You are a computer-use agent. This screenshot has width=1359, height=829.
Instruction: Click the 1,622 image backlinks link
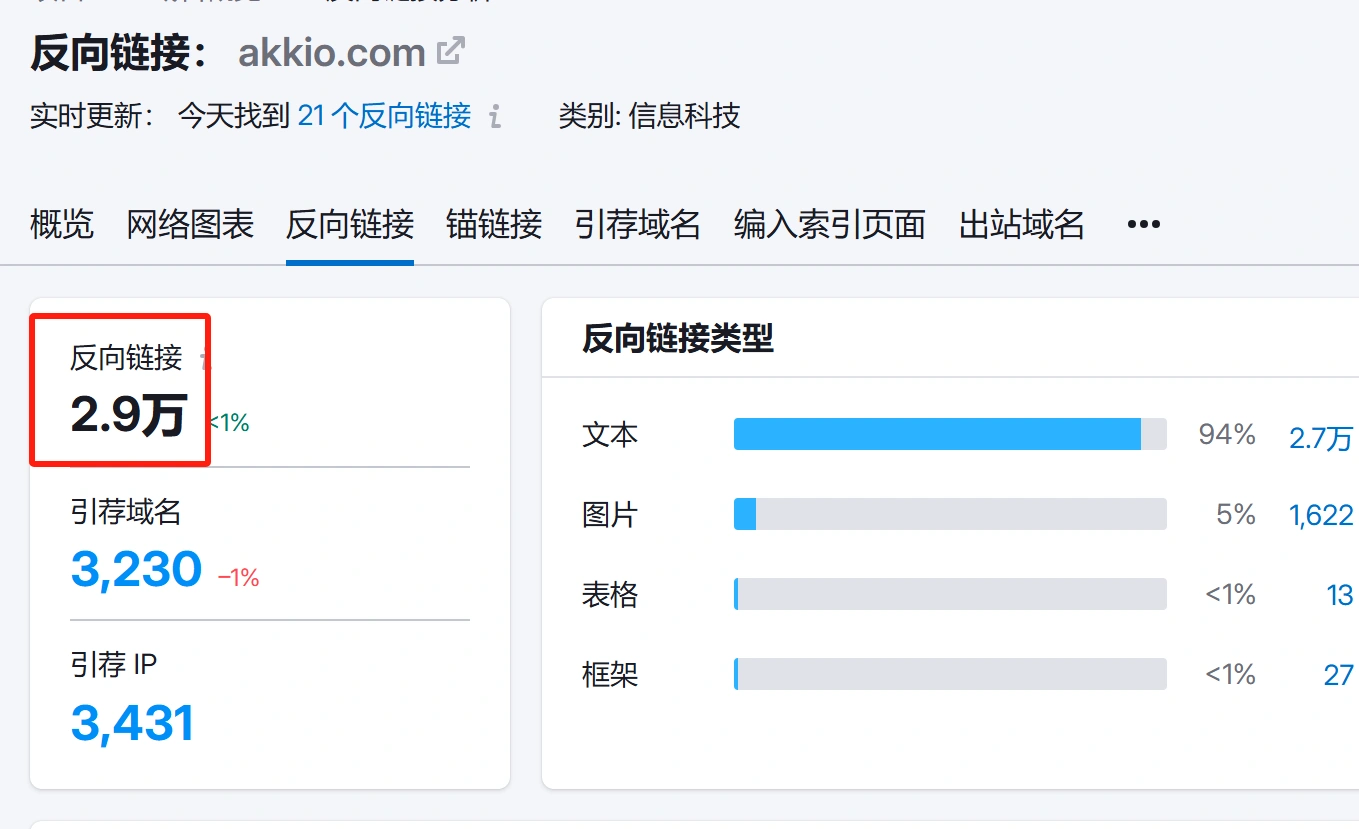[x=1321, y=514]
